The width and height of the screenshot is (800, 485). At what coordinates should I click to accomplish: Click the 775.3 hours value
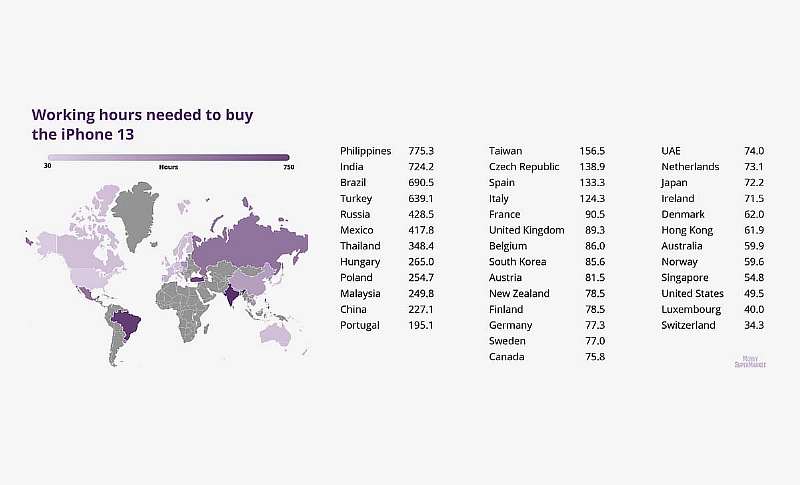pos(422,150)
